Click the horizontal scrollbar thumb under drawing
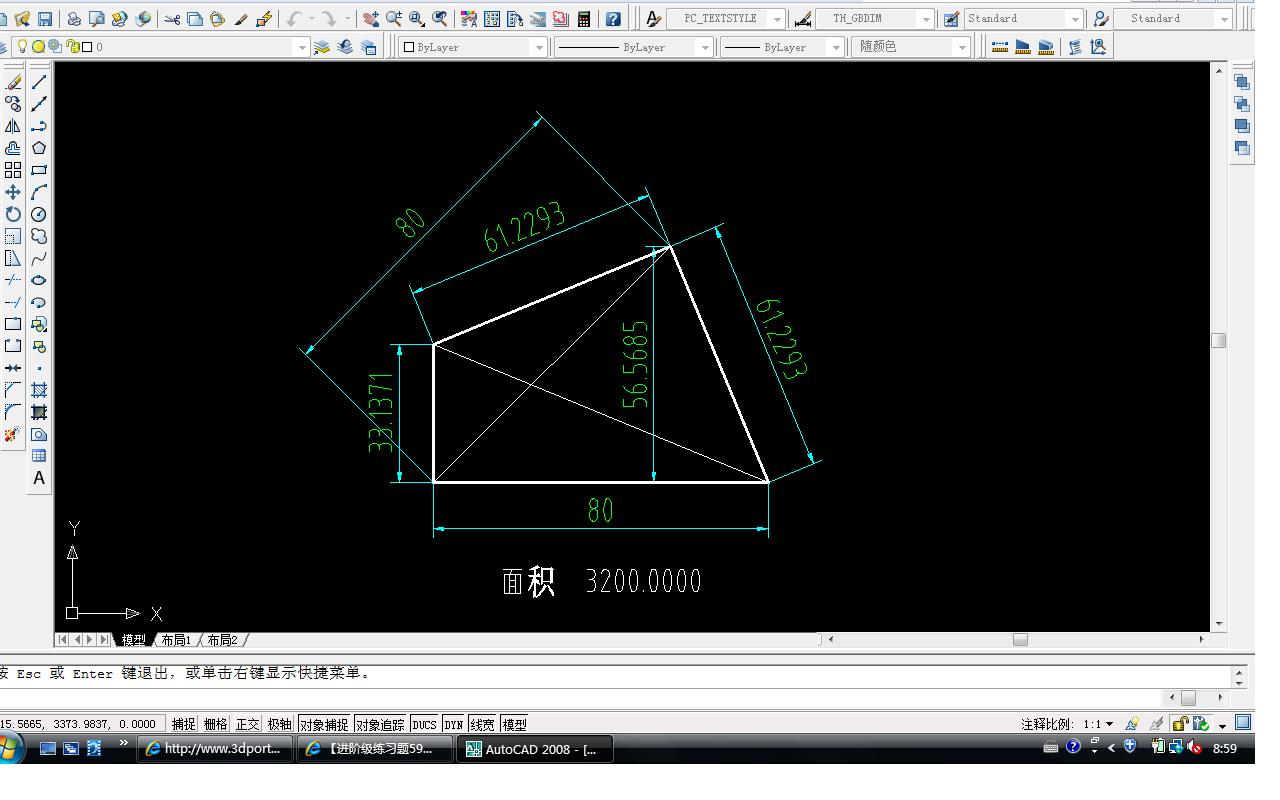 point(1020,640)
